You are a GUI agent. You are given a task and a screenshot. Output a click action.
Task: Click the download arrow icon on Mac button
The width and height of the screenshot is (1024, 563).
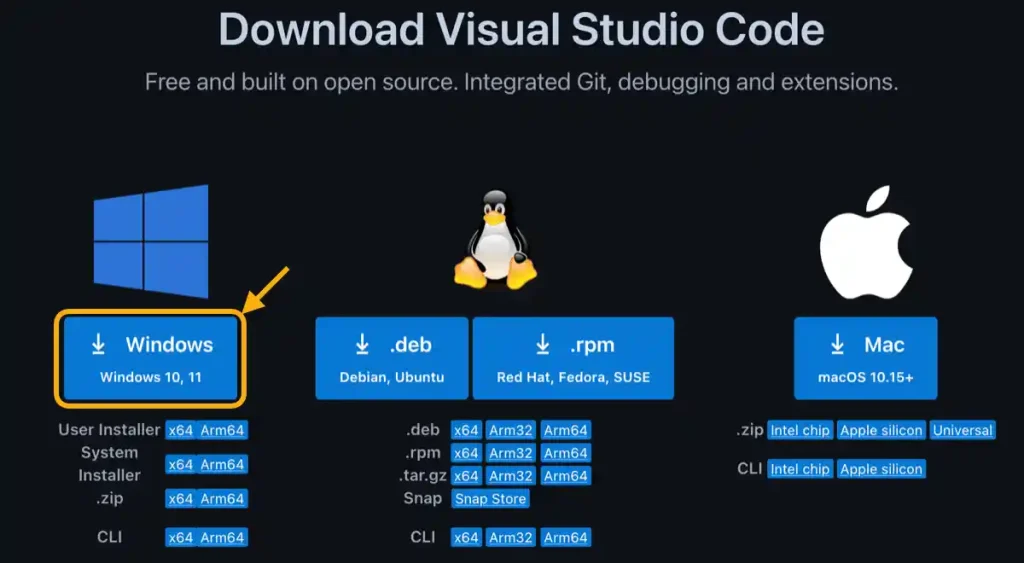[838, 344]
